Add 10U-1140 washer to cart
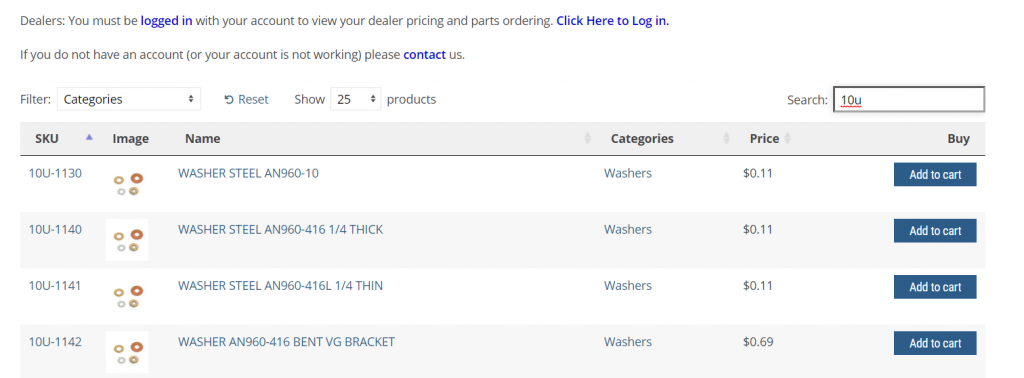 tap(935, 230)
